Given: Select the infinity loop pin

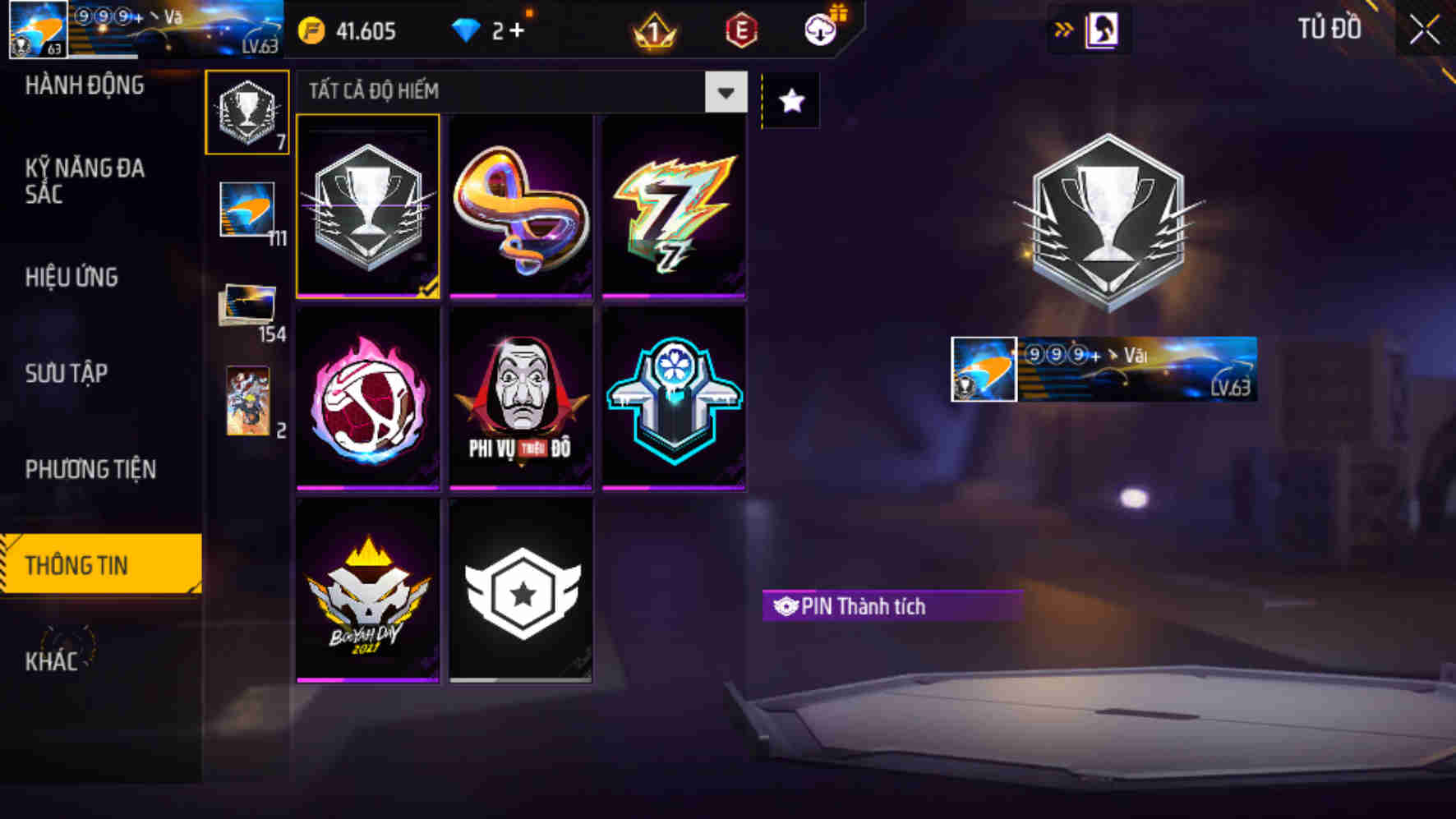Looking at the screenshot, I should point(521,206).
